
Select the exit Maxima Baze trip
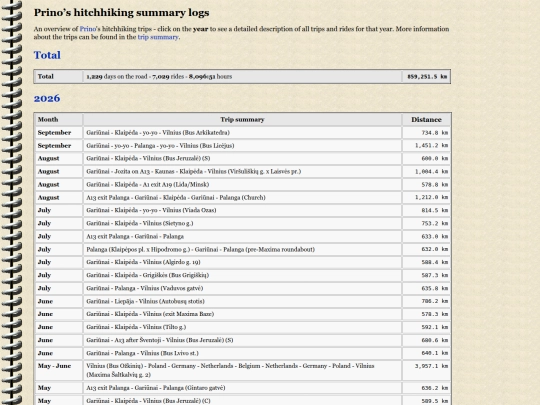[242, 314]
